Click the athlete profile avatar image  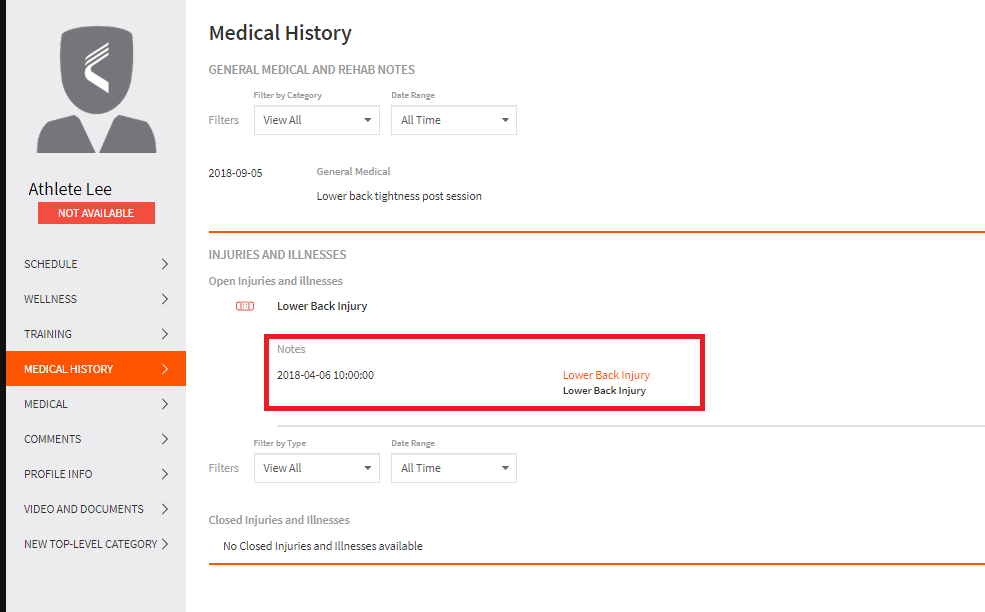coord(96,89)
